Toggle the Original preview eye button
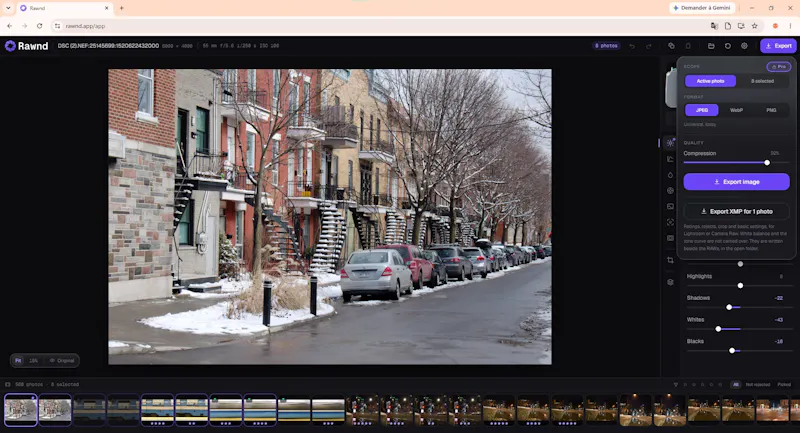Image resolution: width=800 pixels, height=433 pixels. click(62, 361)
